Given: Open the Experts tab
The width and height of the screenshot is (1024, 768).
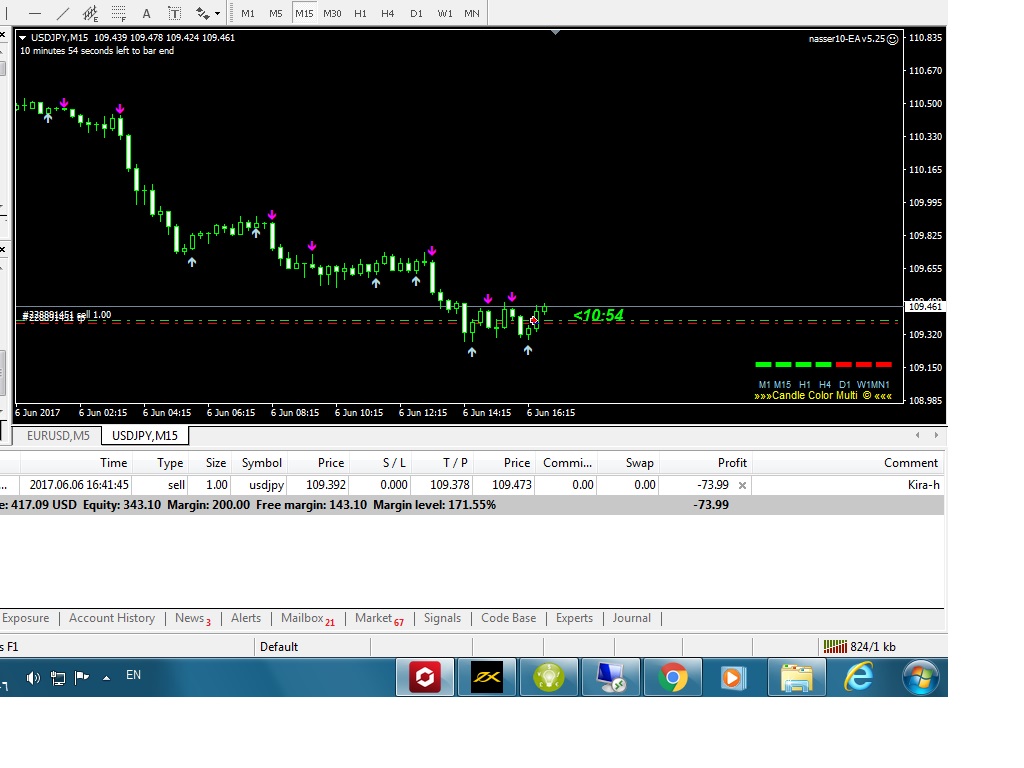Looking at the screenshot, I should (574, 618).
